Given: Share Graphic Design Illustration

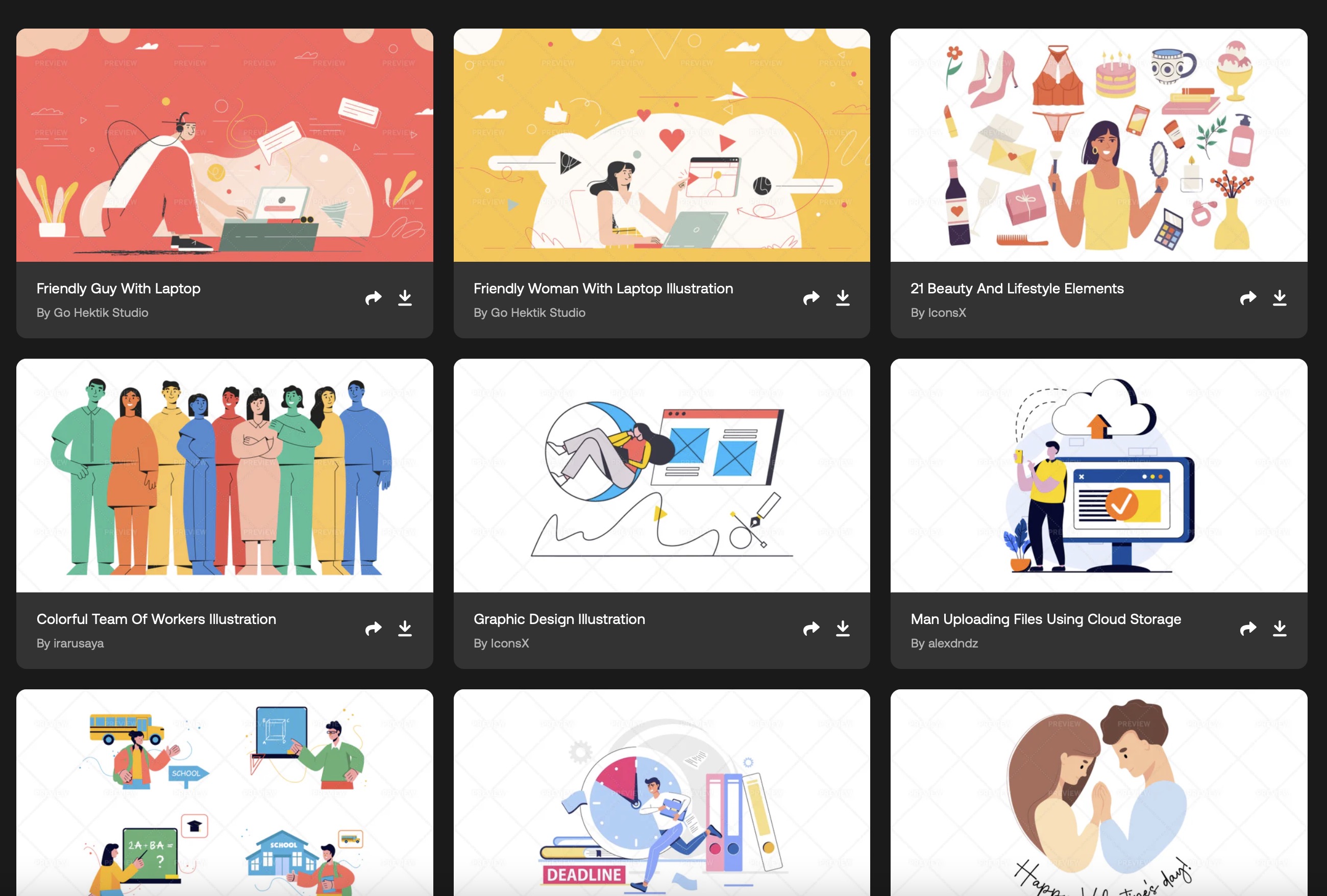Looking at the screenshot, I should tap(810, 628).
